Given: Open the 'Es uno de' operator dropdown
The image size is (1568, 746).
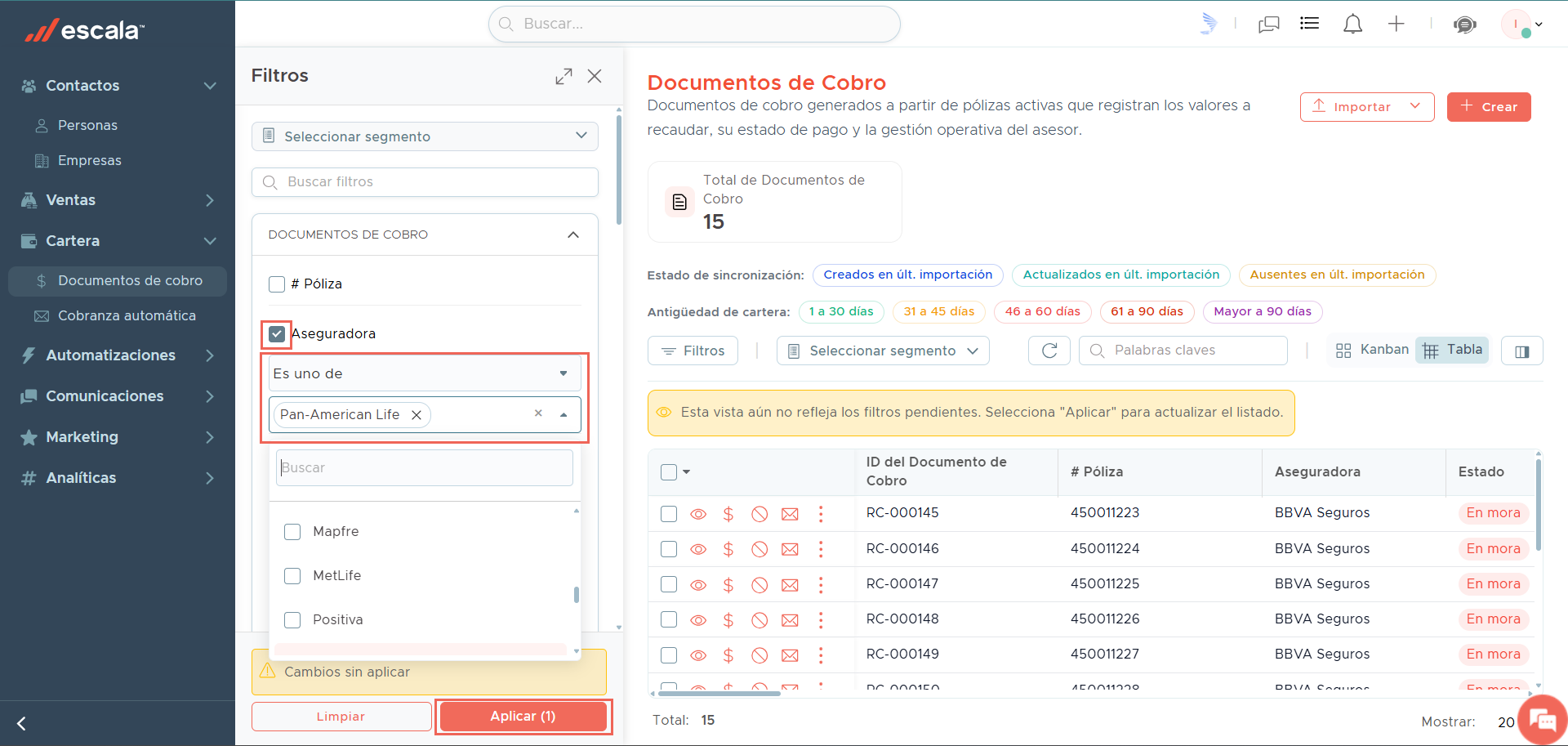Looking at the screenshot, I should click(425, 374).
